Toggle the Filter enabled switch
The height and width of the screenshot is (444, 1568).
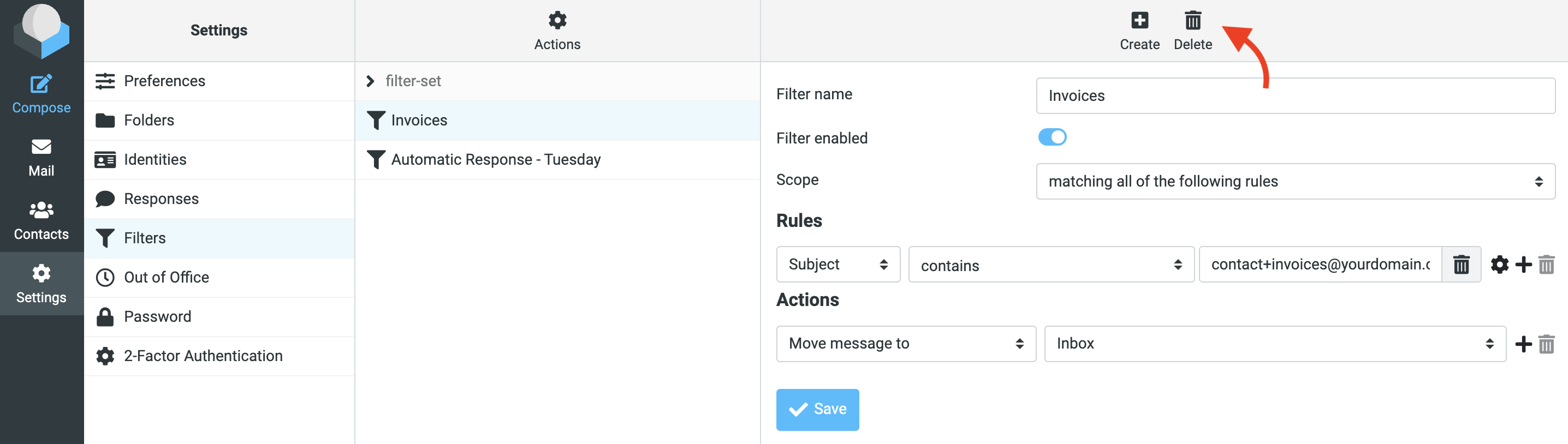coord(1052,137)
